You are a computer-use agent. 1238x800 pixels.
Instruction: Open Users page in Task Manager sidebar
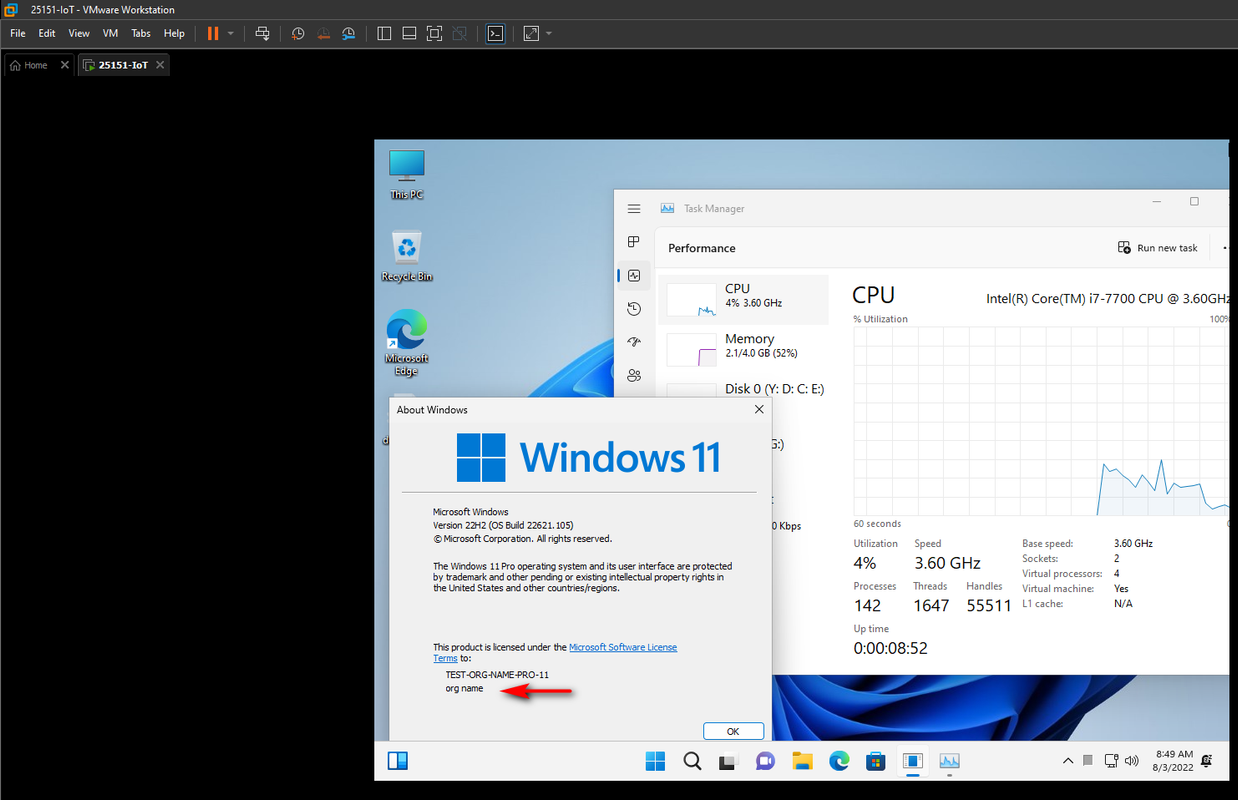pyautogui.click(x=634, y=376)
